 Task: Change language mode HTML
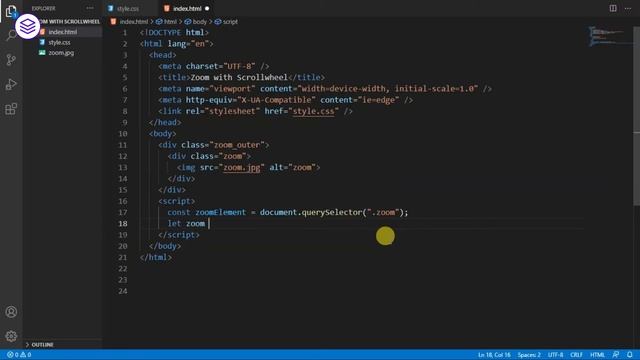pos(597,355)
